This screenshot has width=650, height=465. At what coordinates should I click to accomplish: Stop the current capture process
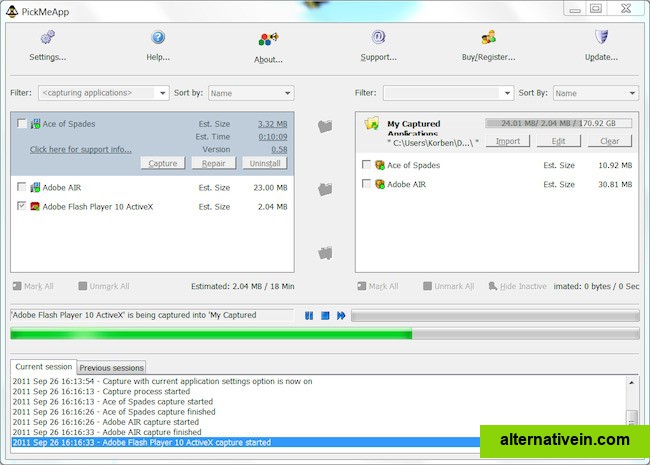[325, 316]
